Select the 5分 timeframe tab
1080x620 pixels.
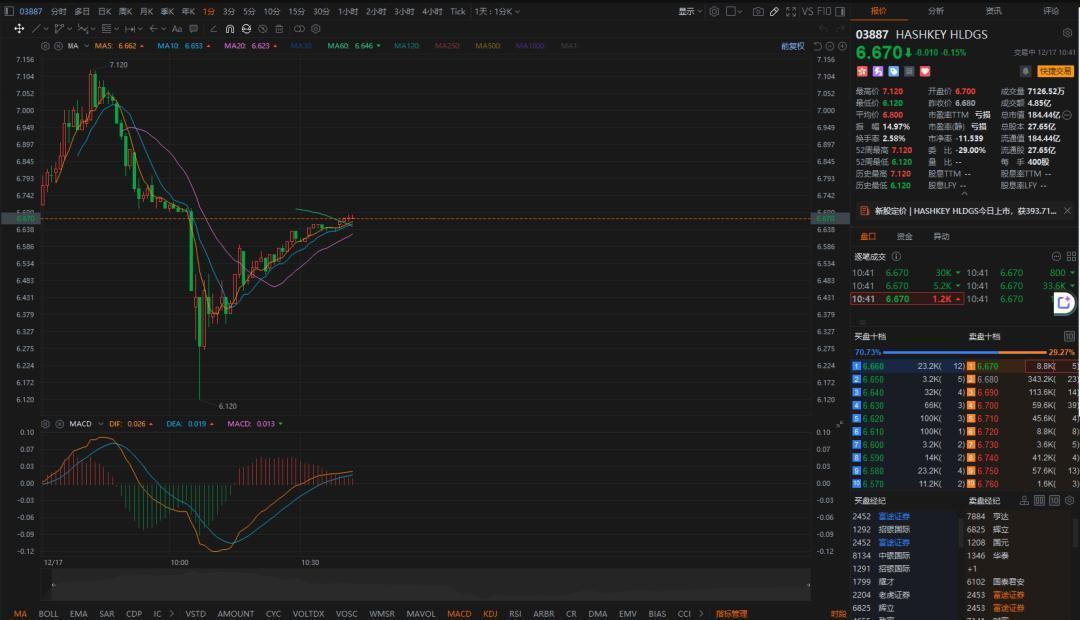pos(249,11)
